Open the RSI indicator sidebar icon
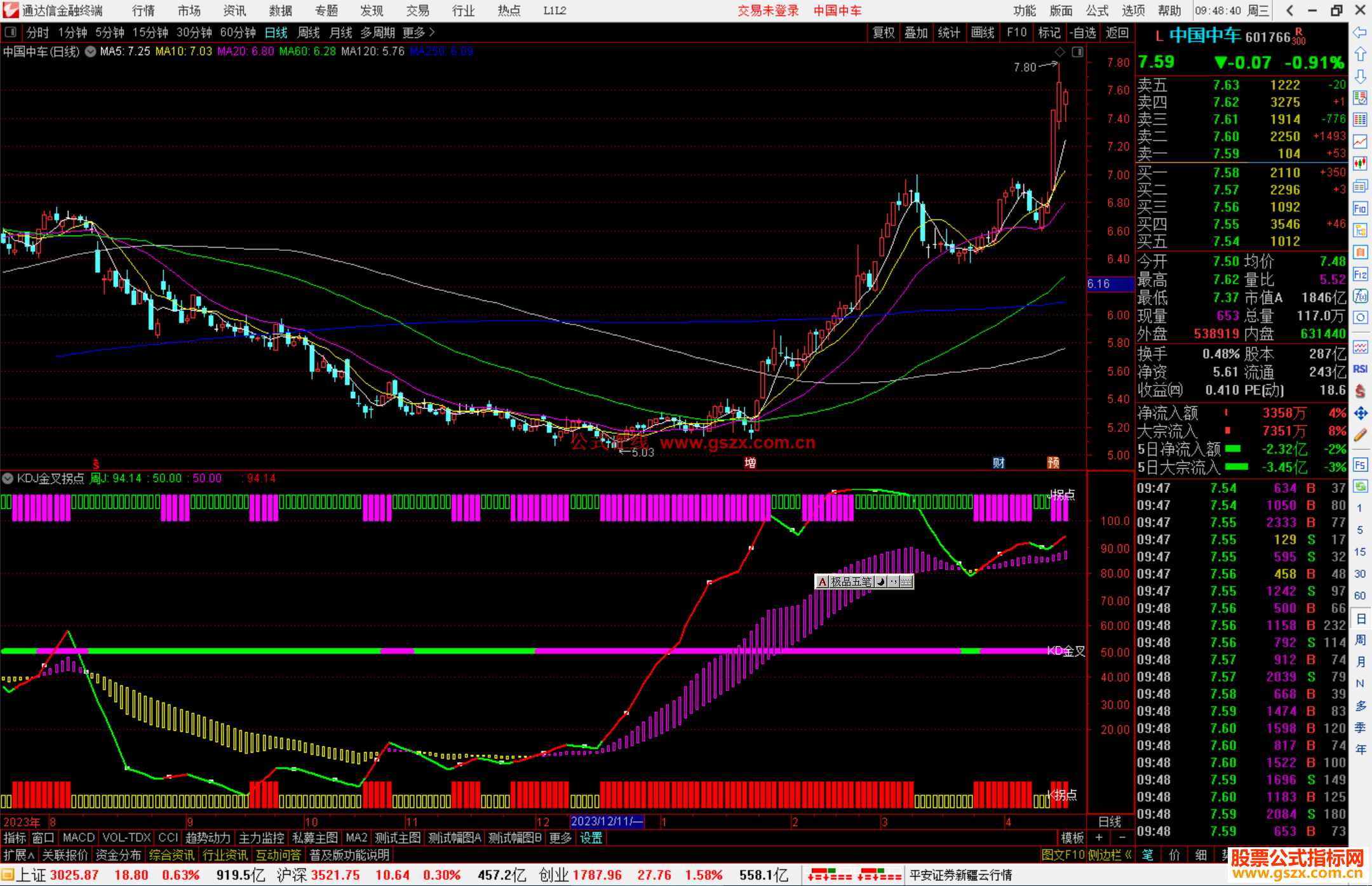 (1360, 369)
